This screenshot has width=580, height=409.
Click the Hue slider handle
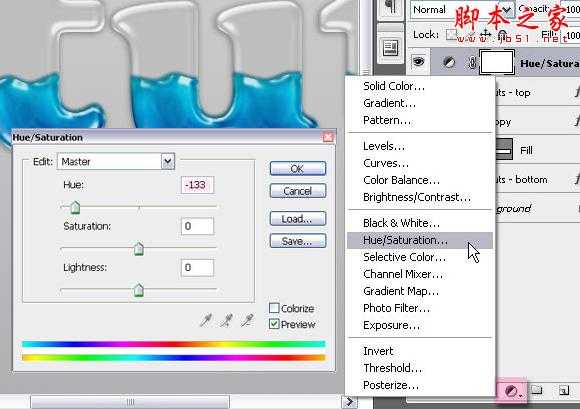click(x=75, y=208)
